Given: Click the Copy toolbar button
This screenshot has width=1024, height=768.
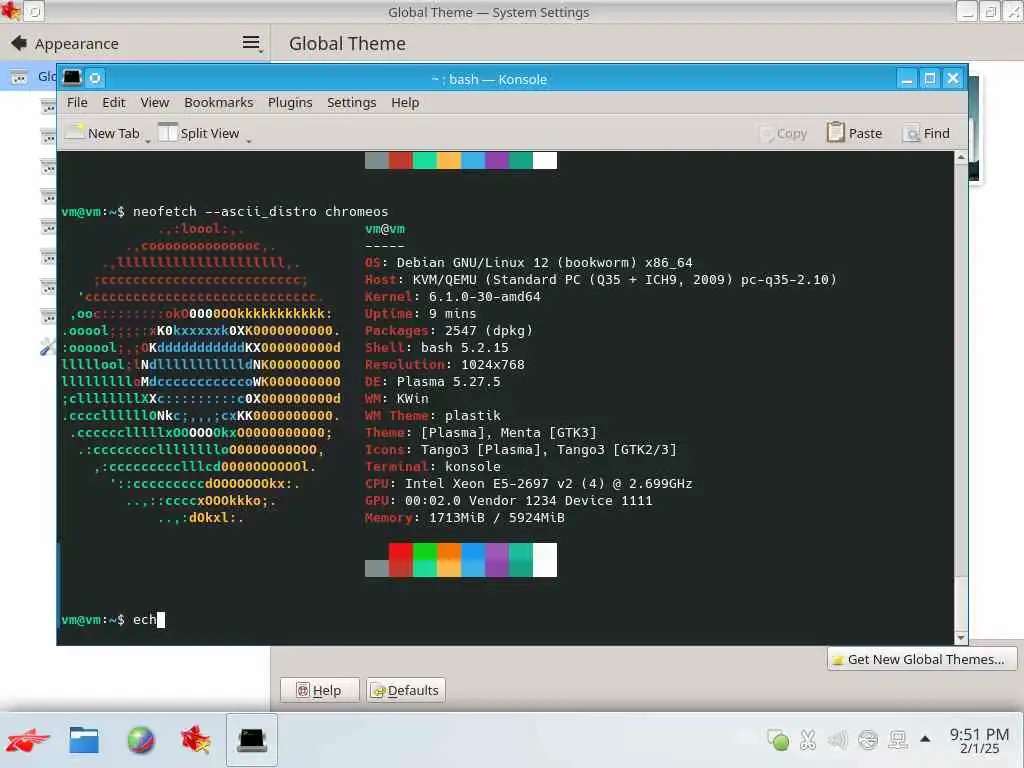Looking at the screenshot, I should pyautogui.click(x=784, y=133).
